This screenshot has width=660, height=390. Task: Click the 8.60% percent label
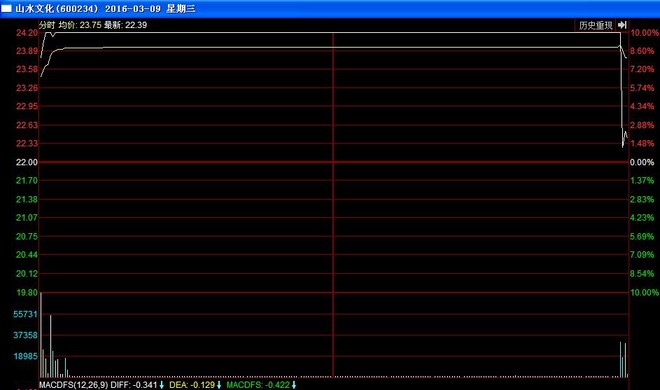[x=642, y=51]
